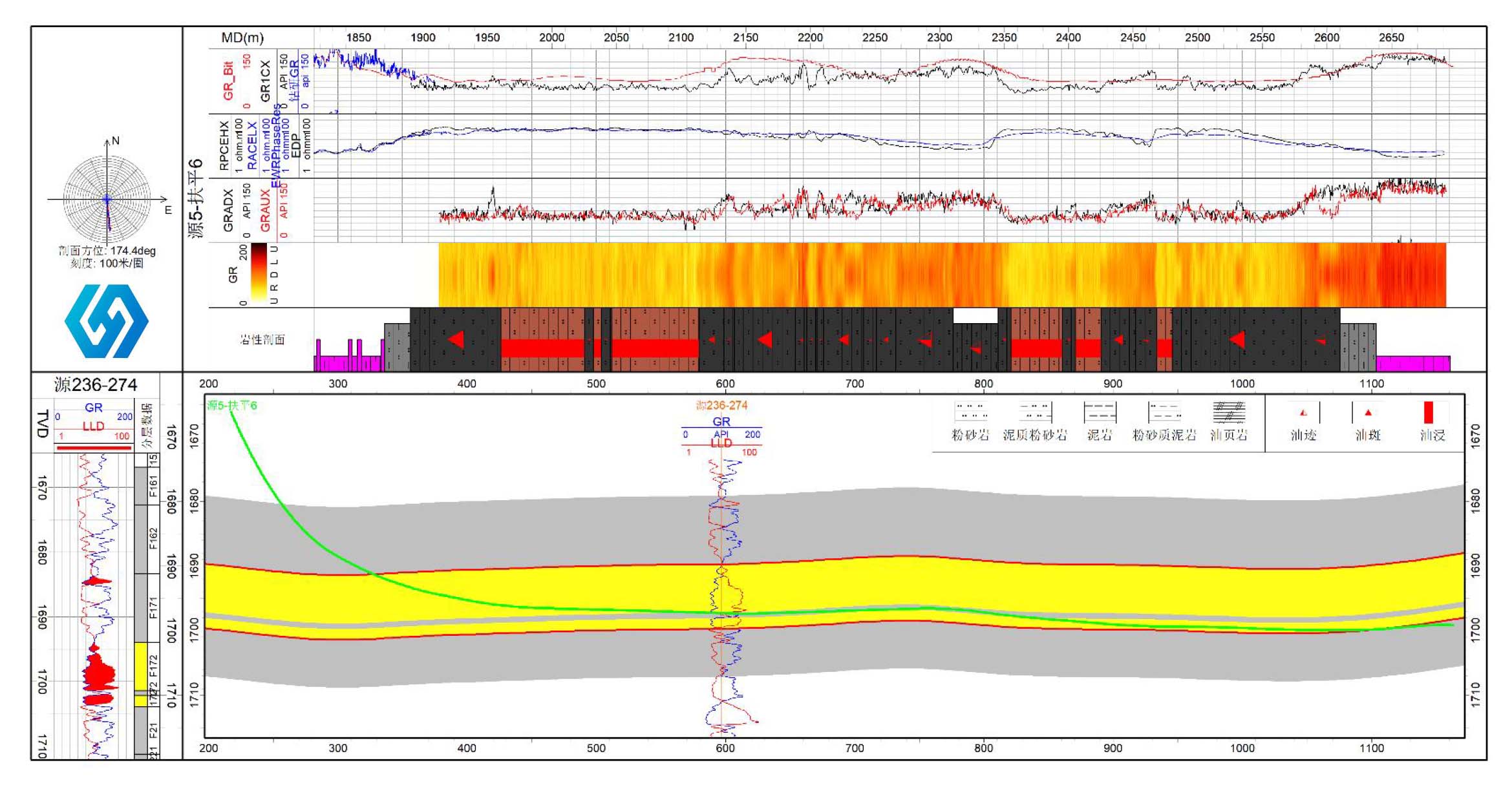Click the GRADX track label
Image resolution: width=1512 pixels, height=787 pixels.
(x=228, y=211)
